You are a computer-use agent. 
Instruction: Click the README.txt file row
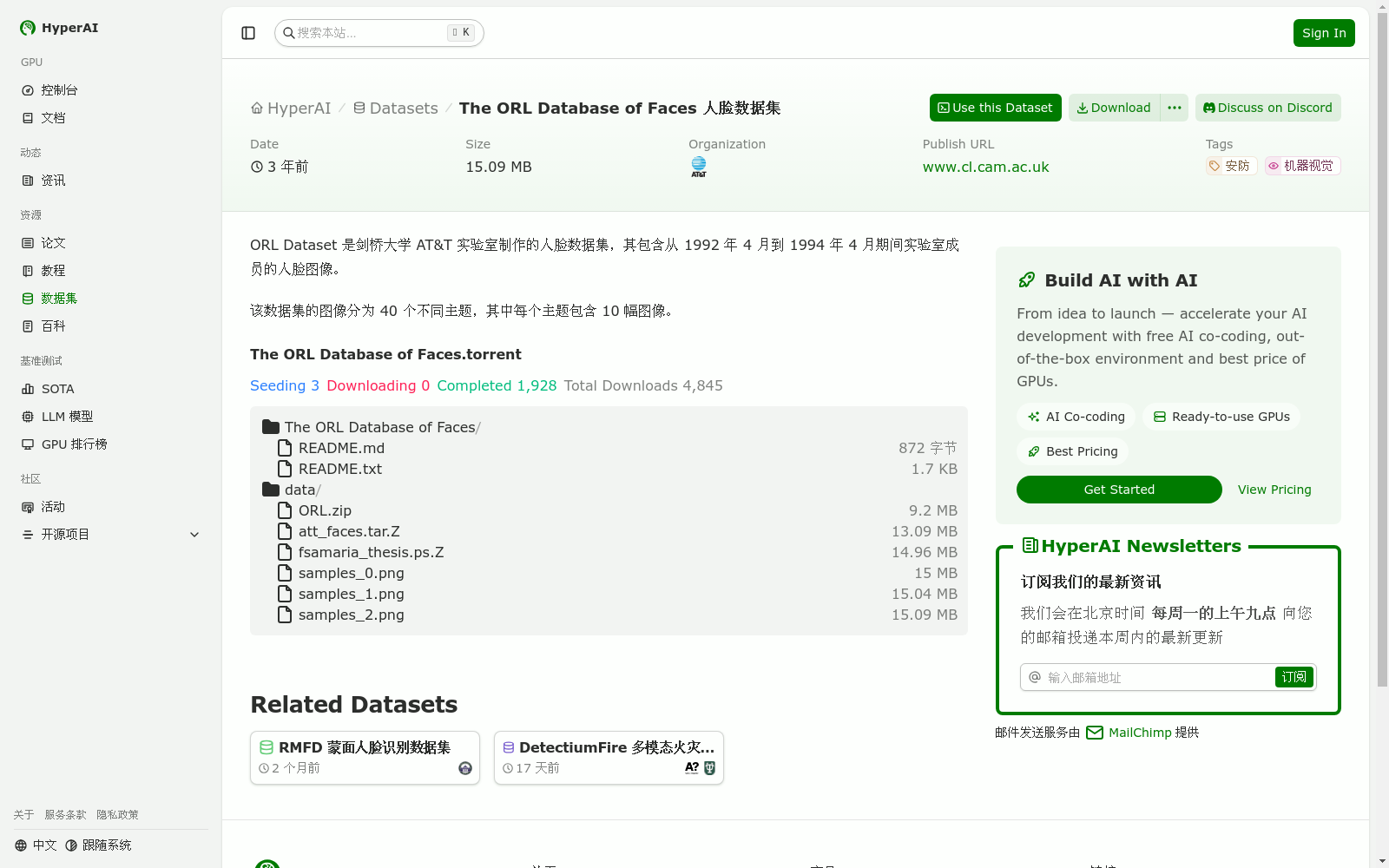pos(617,469)
